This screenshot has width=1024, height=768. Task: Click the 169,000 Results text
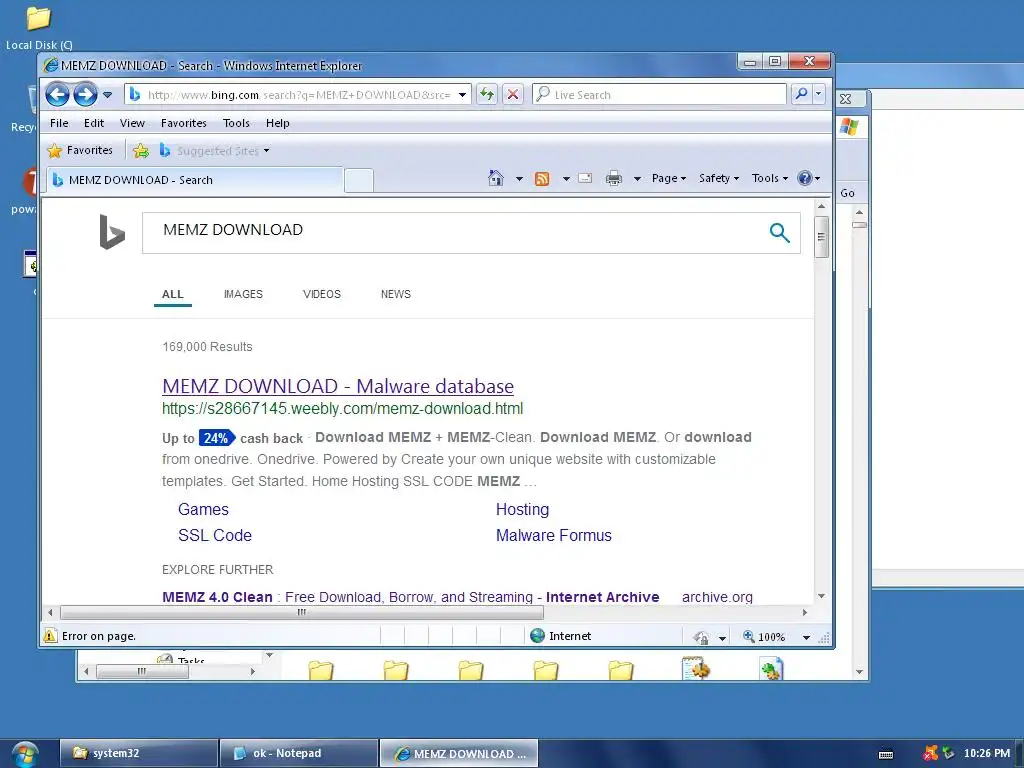click(x=207, y=347)
